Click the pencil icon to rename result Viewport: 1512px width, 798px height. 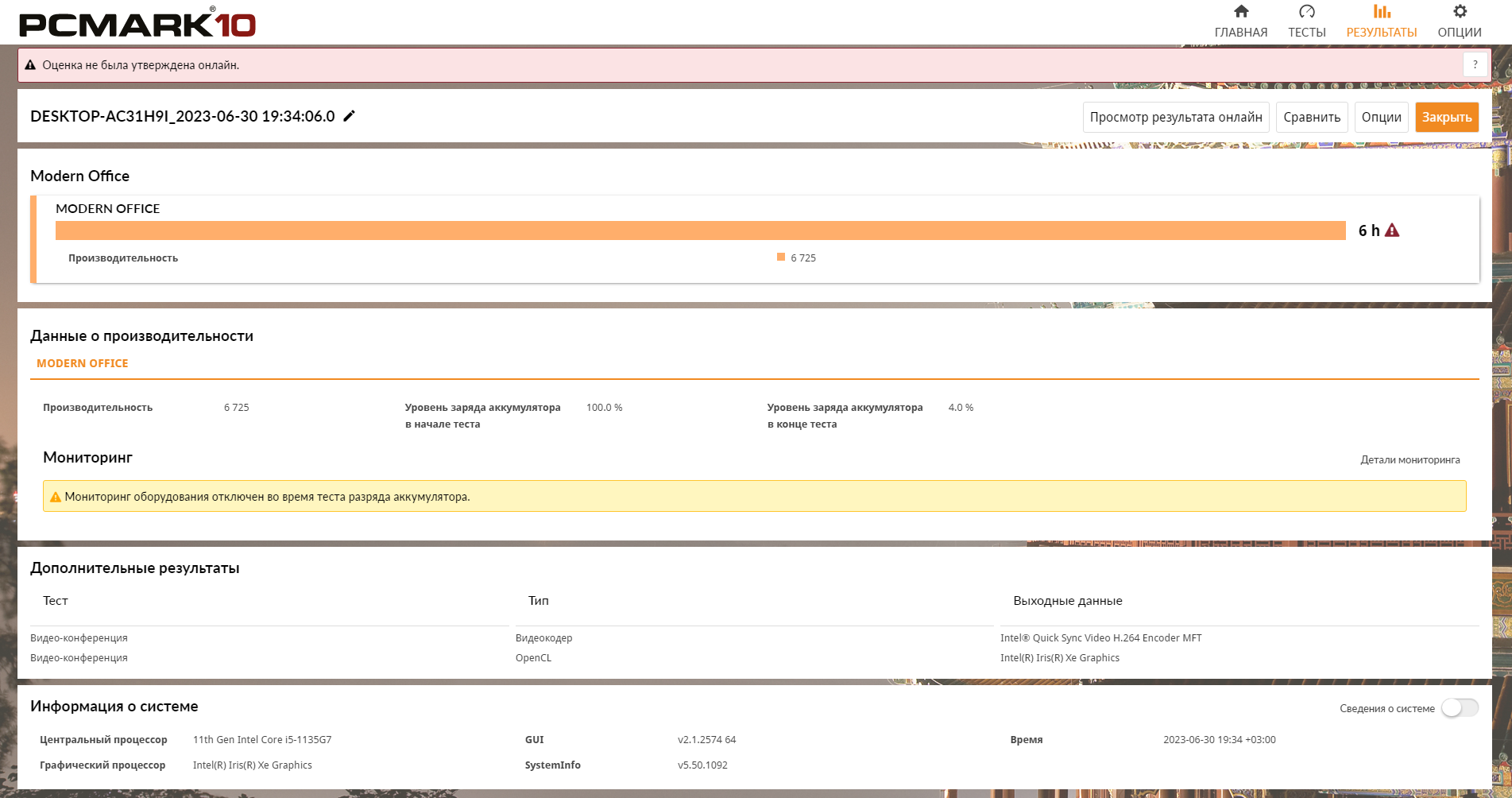(349, 116)
